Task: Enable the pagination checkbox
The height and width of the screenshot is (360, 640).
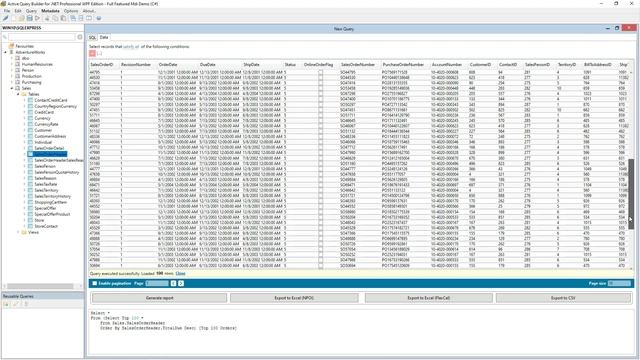Action: (94, 283)
